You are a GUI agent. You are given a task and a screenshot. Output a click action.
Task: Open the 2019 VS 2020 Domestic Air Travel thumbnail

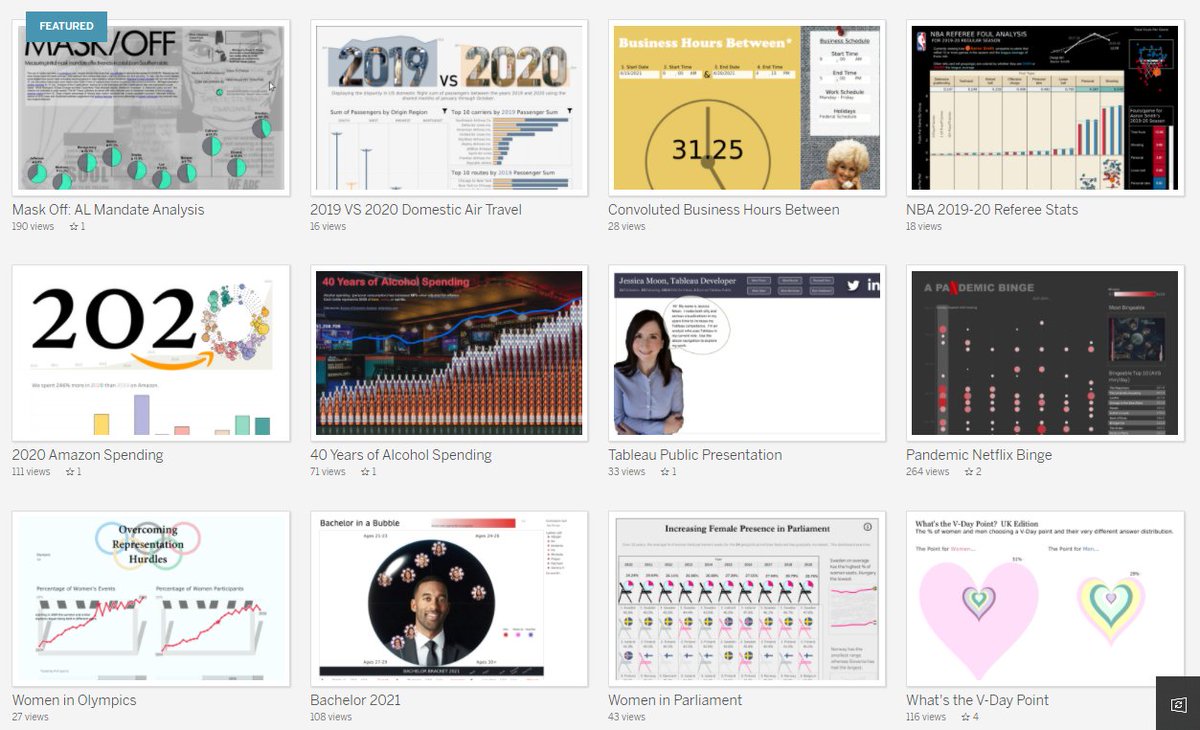coord(449,108)
